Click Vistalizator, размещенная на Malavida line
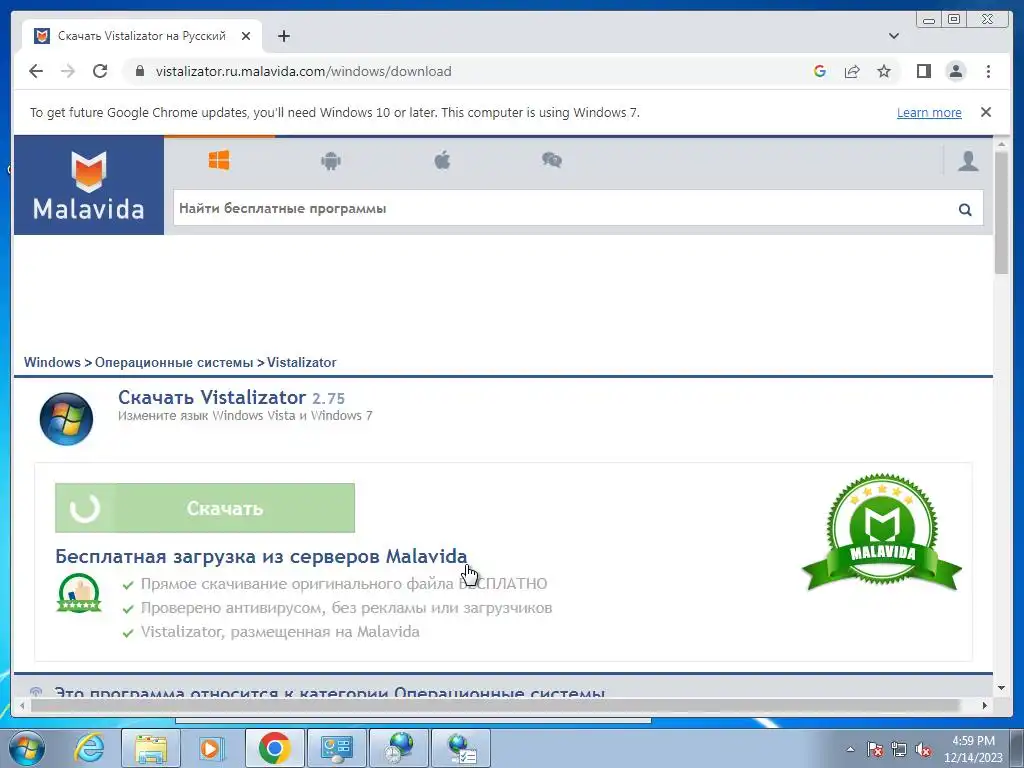The width and height of the screenshot is (1024, 768). pyautogui.click(x=280, y=632)
